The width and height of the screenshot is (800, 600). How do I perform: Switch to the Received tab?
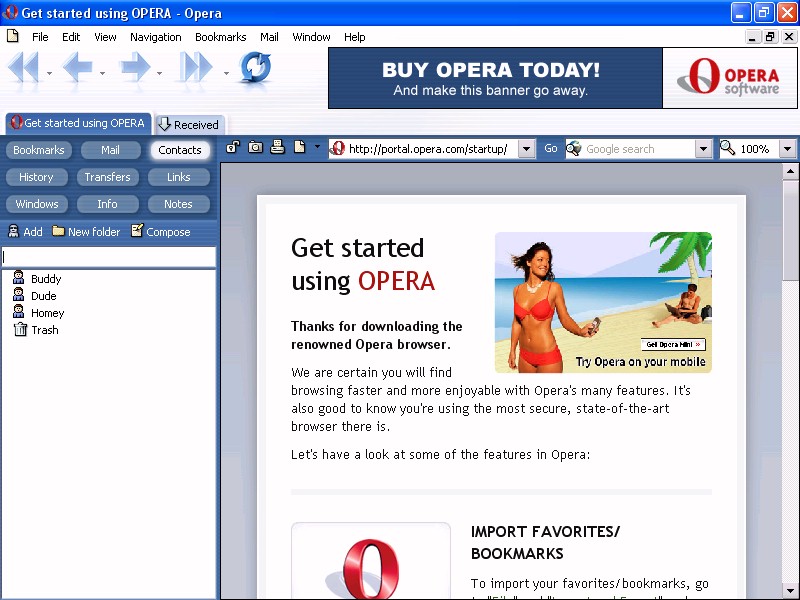point(189,124)
